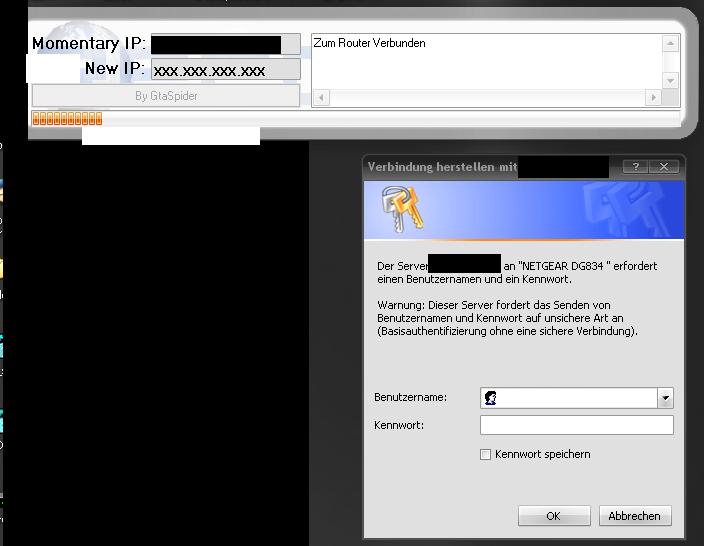Click right arrow of log horizontal scrollbar
The width and height of the screenshot is (704, 546).
[x=653, y=98]
